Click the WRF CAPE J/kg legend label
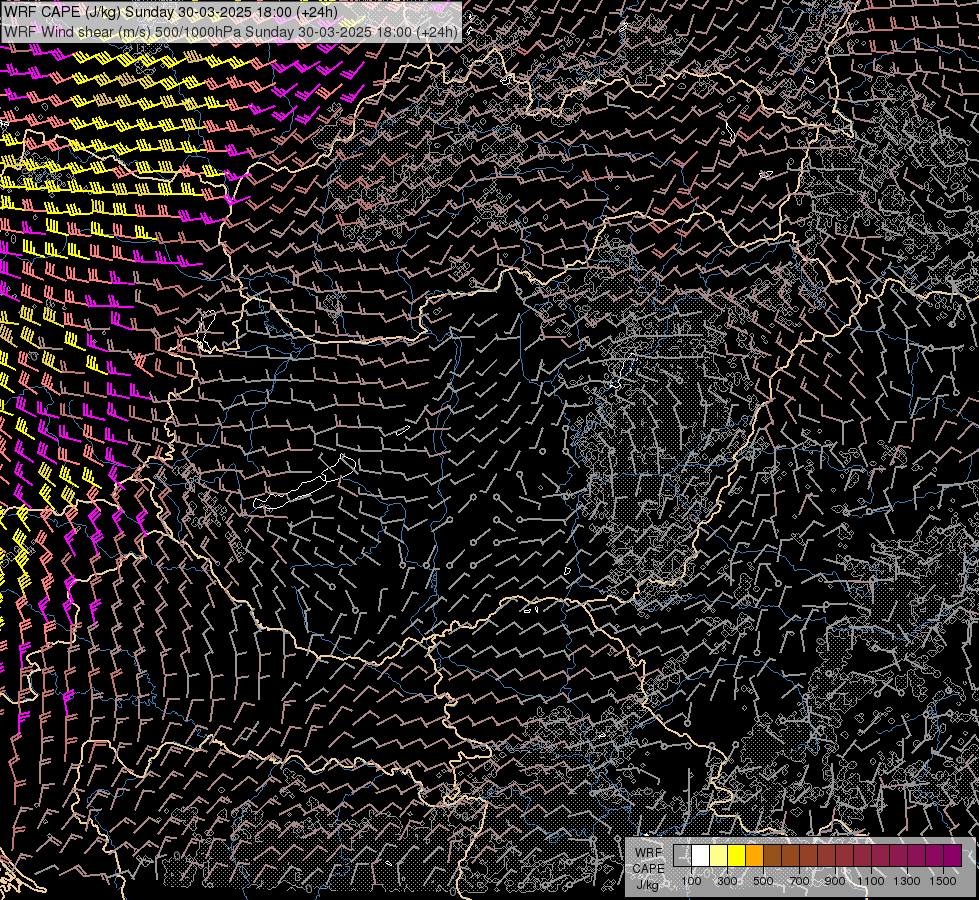 [648, 869]
